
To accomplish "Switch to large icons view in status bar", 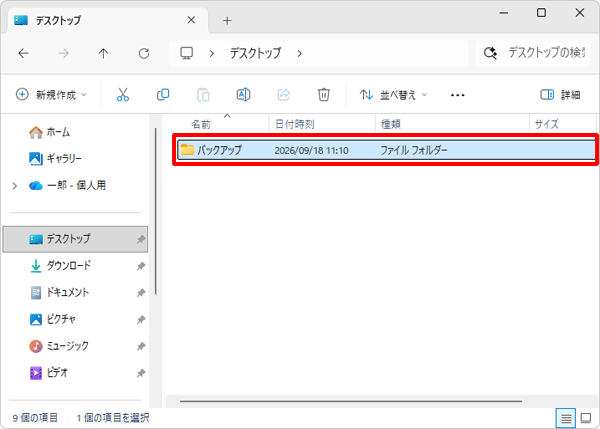I will [586, 418].
